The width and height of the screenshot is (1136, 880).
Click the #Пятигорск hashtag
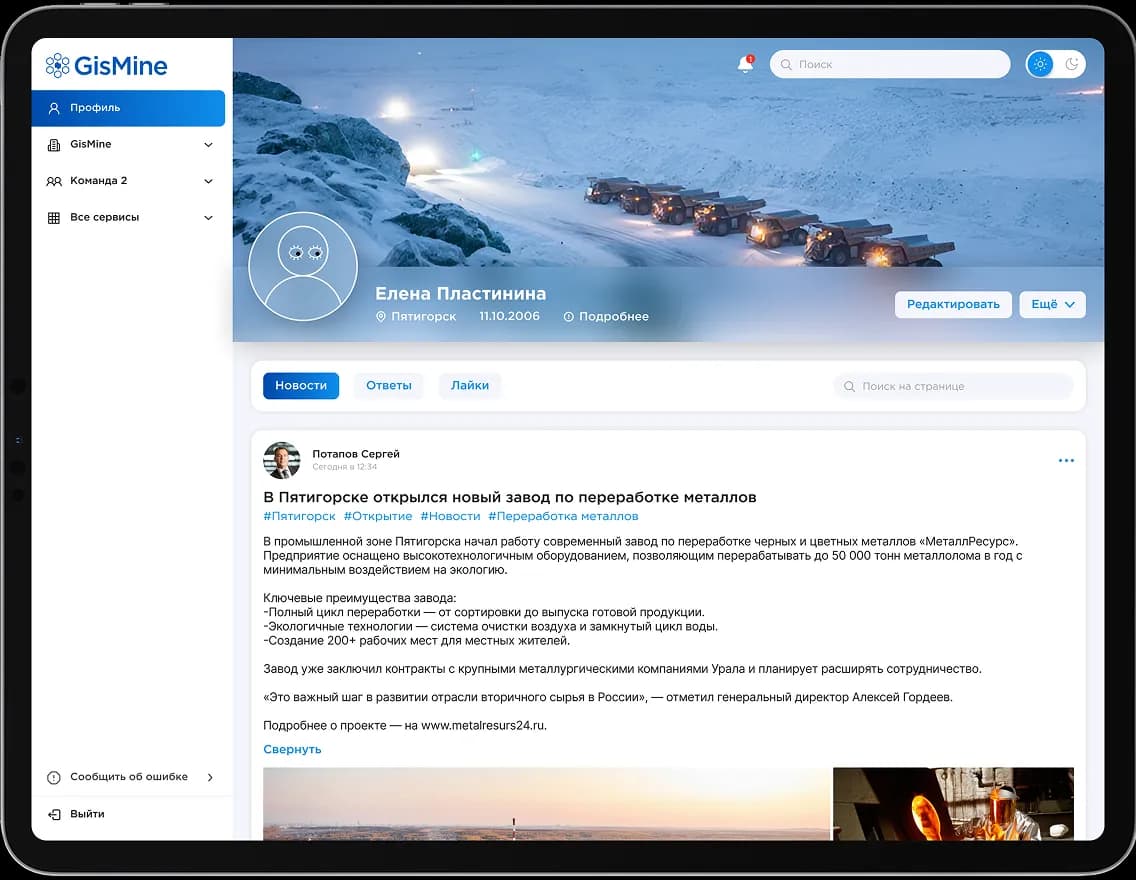tap(299, 516)
